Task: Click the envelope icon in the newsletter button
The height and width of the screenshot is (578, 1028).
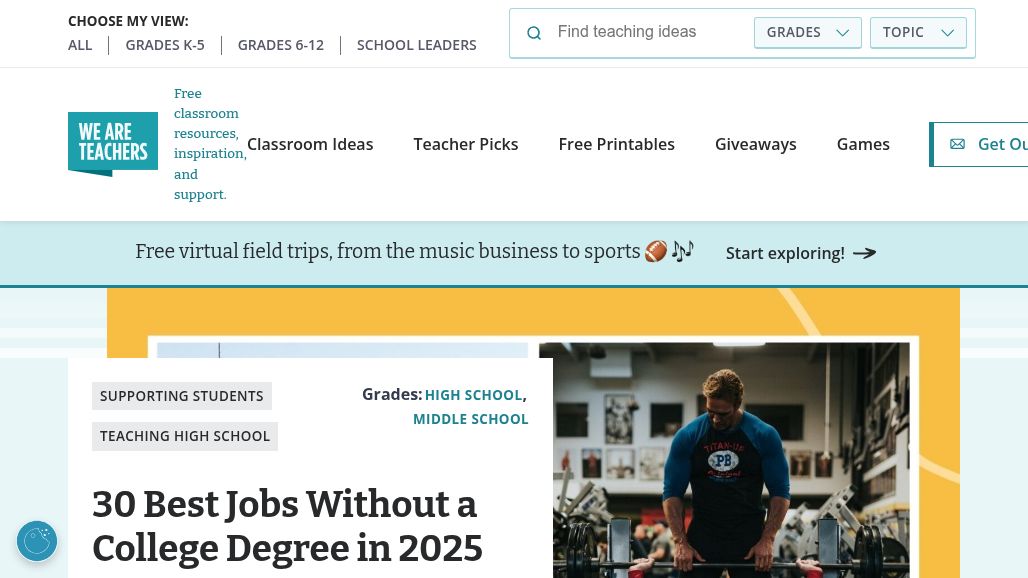Action: 957,144
